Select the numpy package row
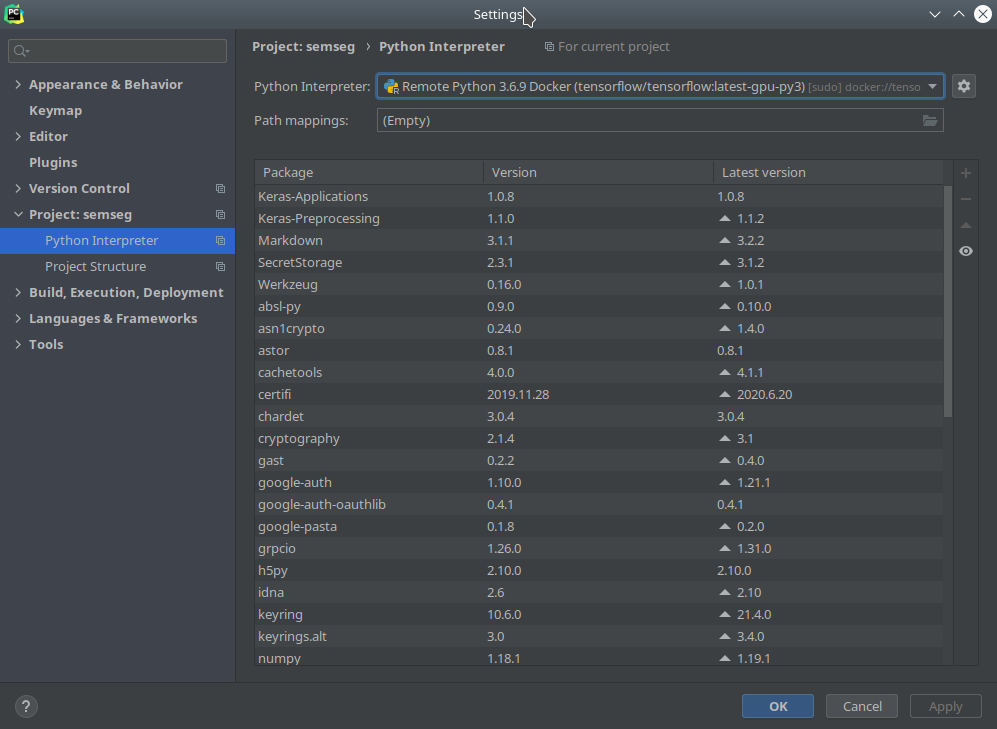 (x=599, y=657)
